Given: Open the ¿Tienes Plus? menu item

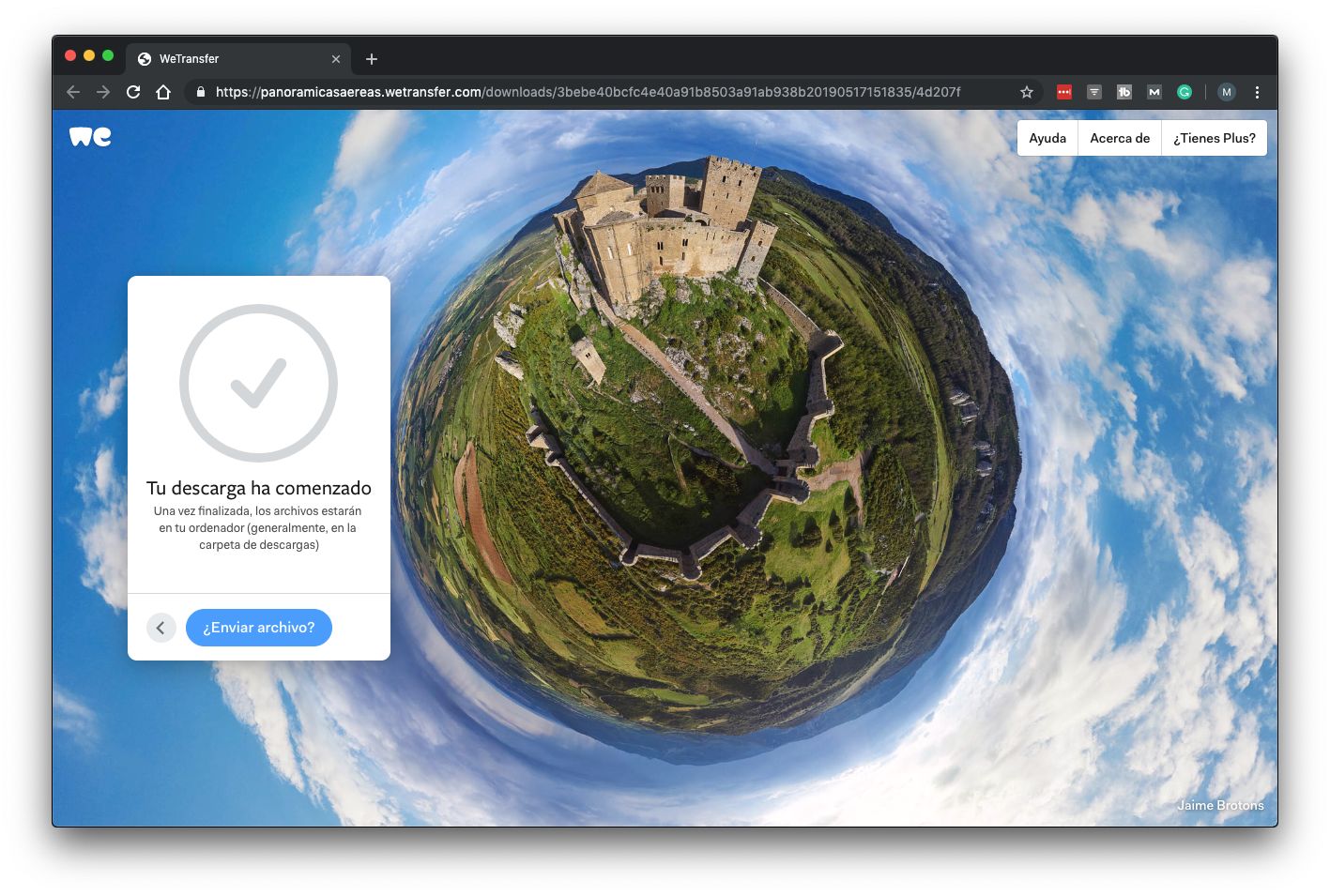Looking at the screenshot, I should point(1215,138).
